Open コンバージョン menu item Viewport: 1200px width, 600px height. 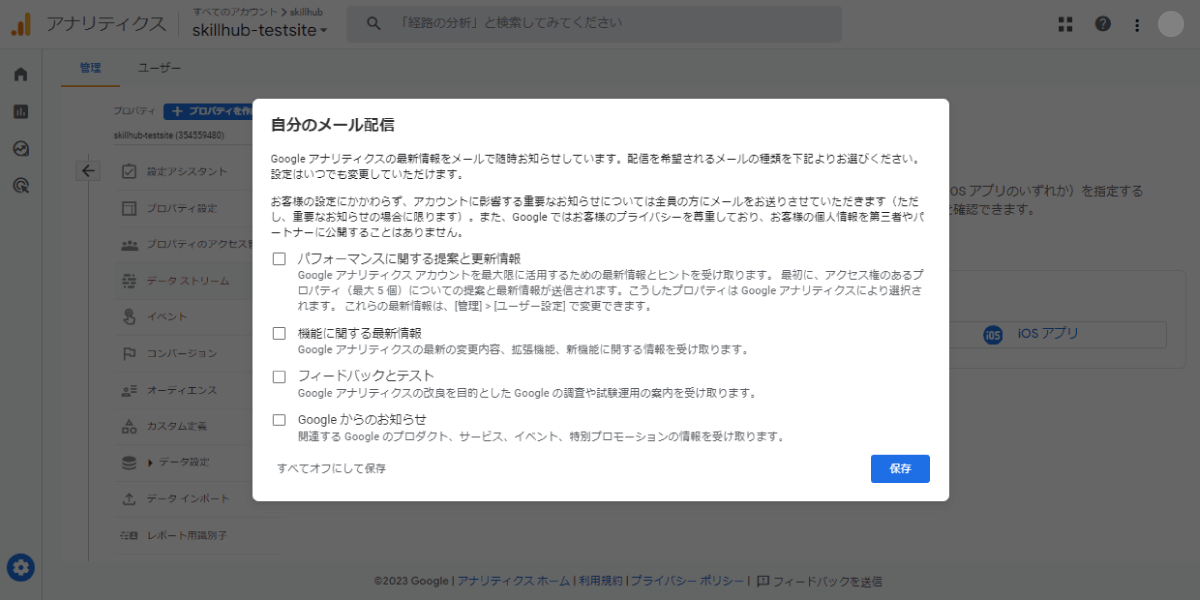(x=182, y=353)
